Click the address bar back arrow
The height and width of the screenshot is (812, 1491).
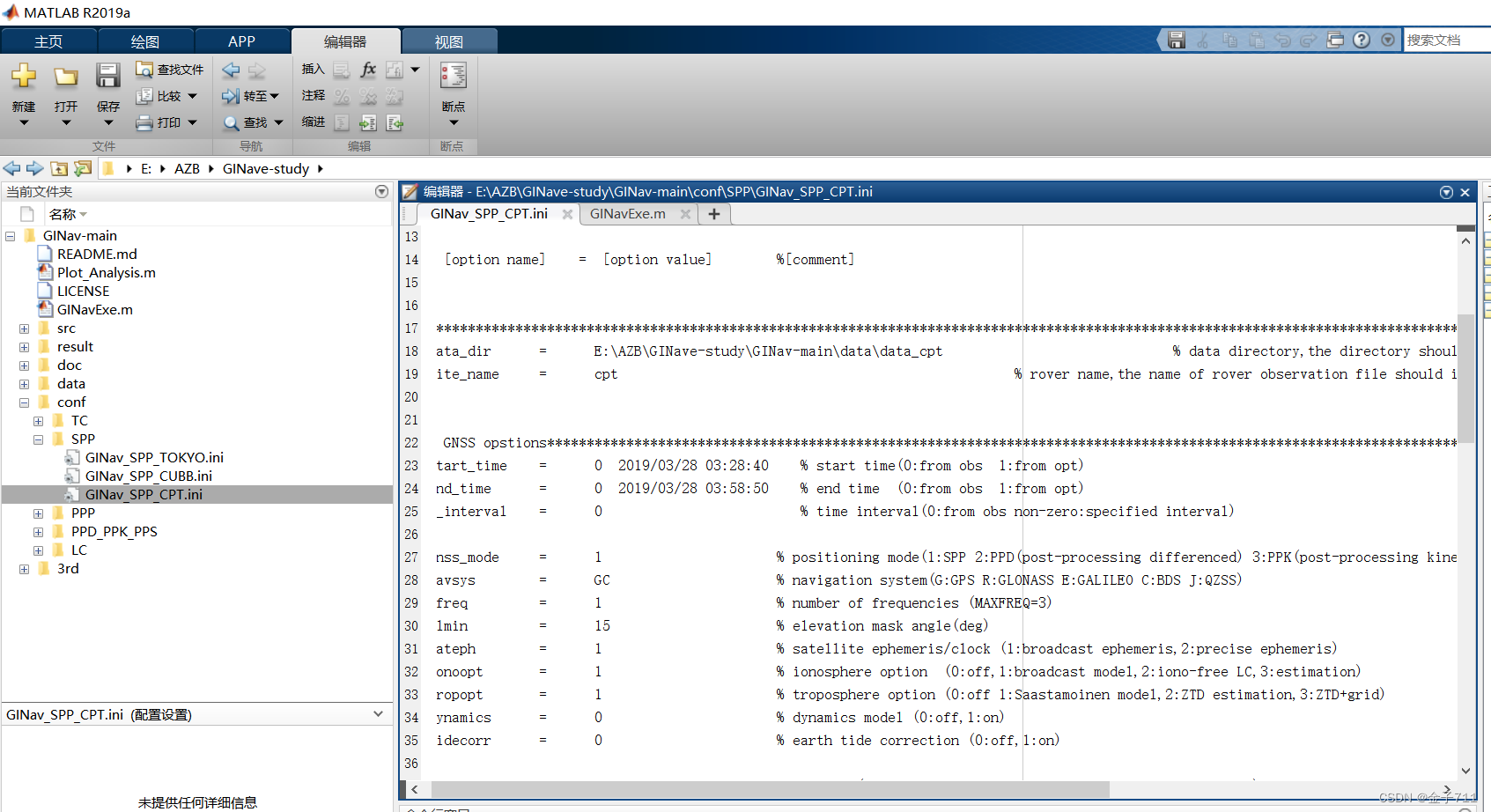[x=11, y=168]
